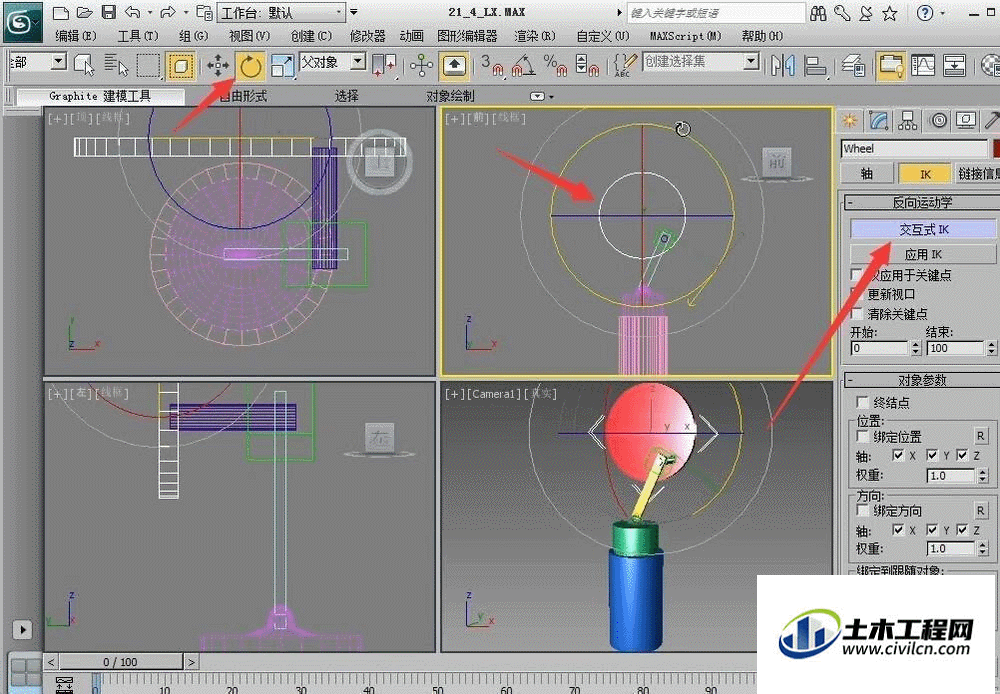Toggle the Window/Crossing selection icon
This screenshot has height=694, width=1000.
pyautogui.click(x=180, y=65)
